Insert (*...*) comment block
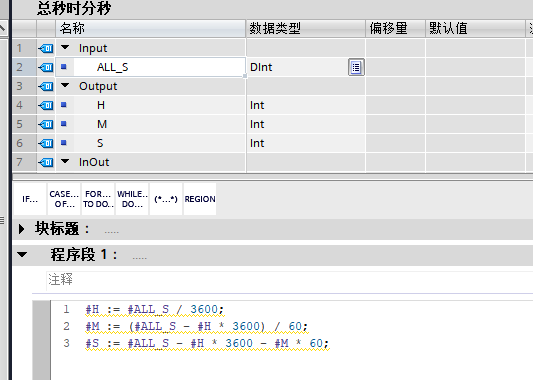This screenshot has height=380, width=533. click(166, 199)
